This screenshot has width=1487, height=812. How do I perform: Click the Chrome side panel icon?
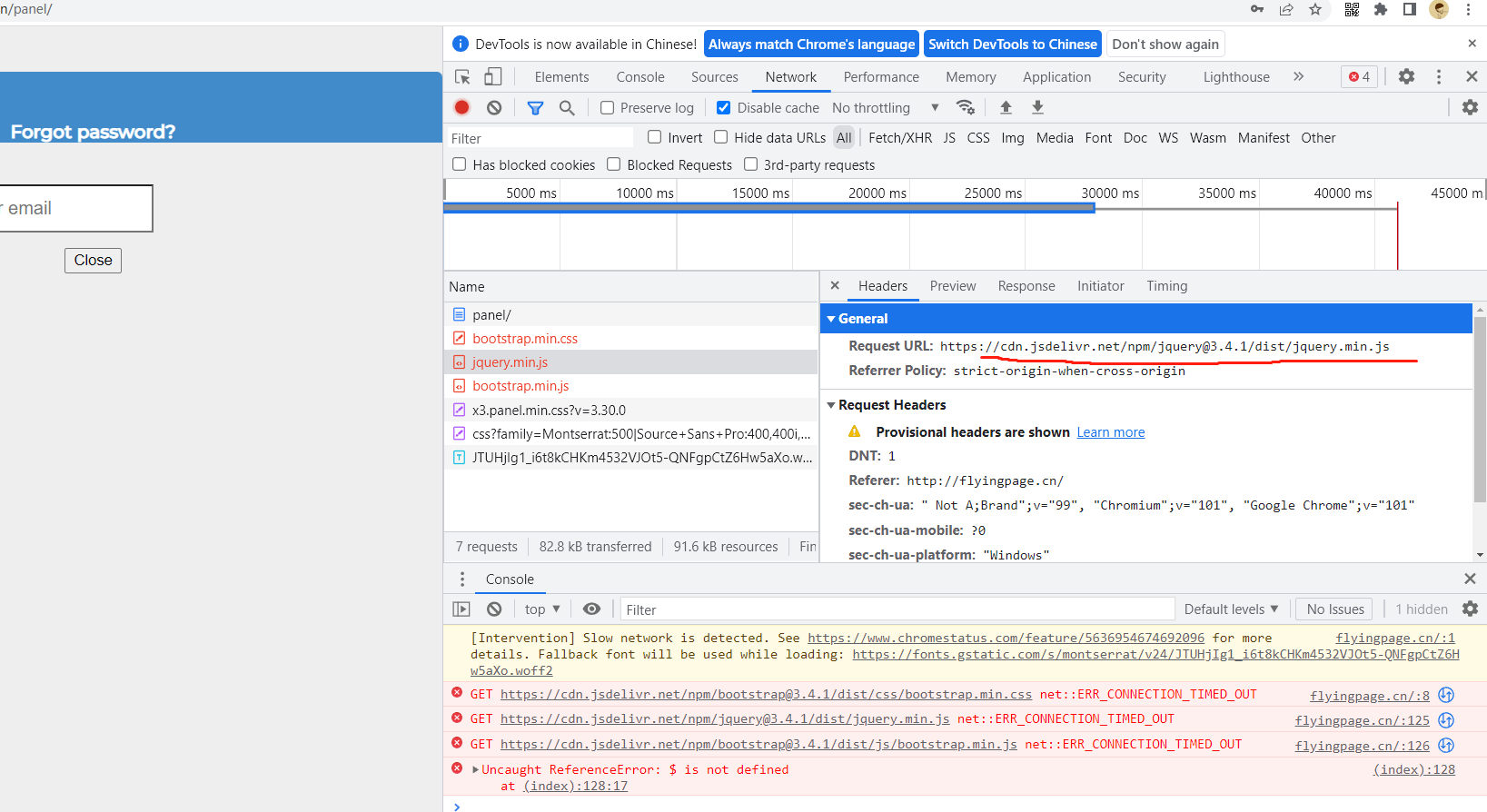click(x=1410, y=9)
